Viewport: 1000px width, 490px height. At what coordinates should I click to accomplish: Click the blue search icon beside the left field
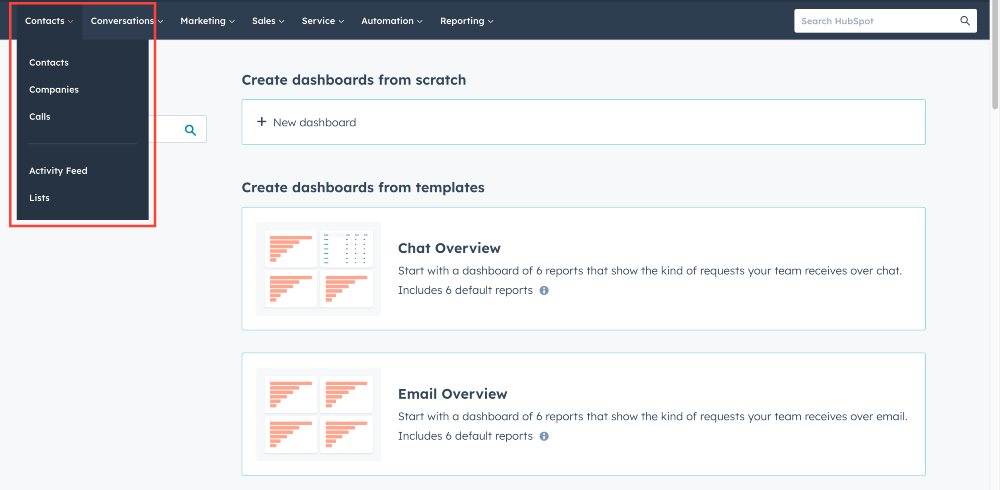pos(190,130)
